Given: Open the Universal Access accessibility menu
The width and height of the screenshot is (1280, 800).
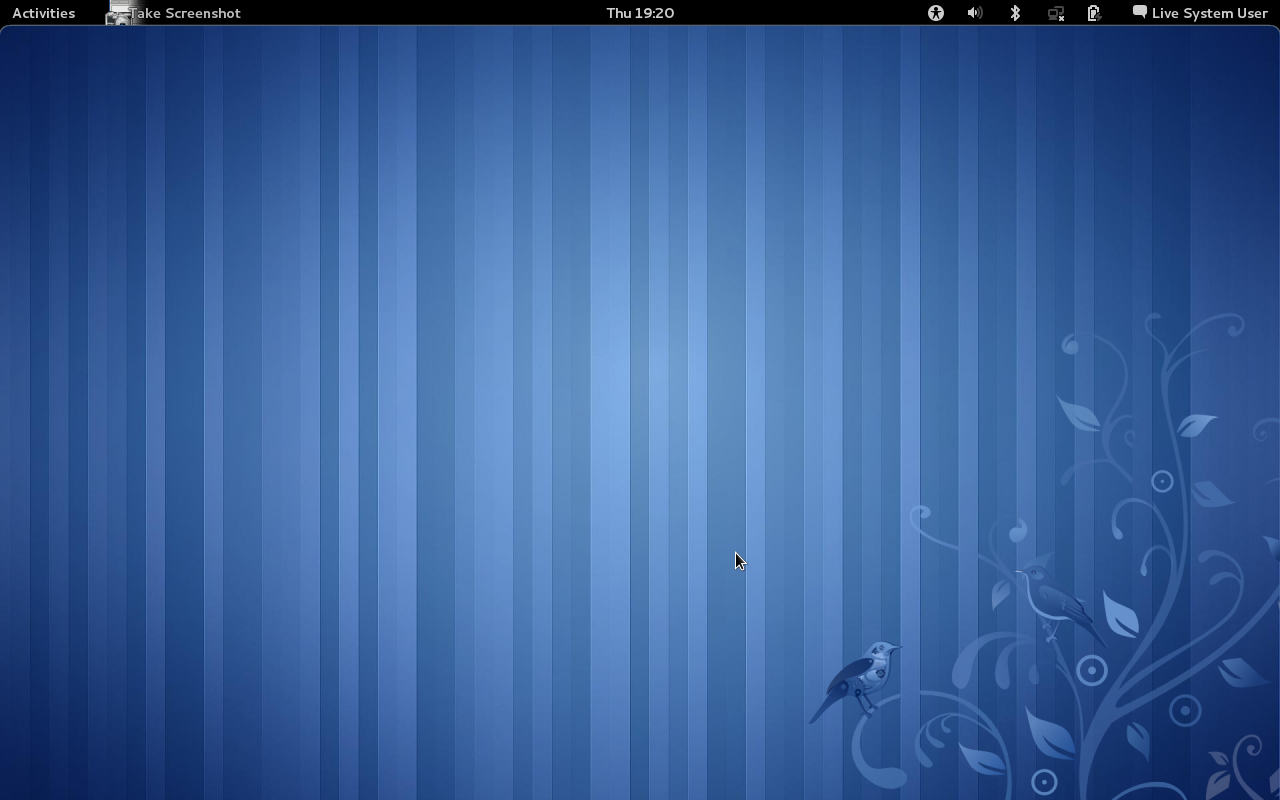Looking at the screenshot, I should pos(936,13).
